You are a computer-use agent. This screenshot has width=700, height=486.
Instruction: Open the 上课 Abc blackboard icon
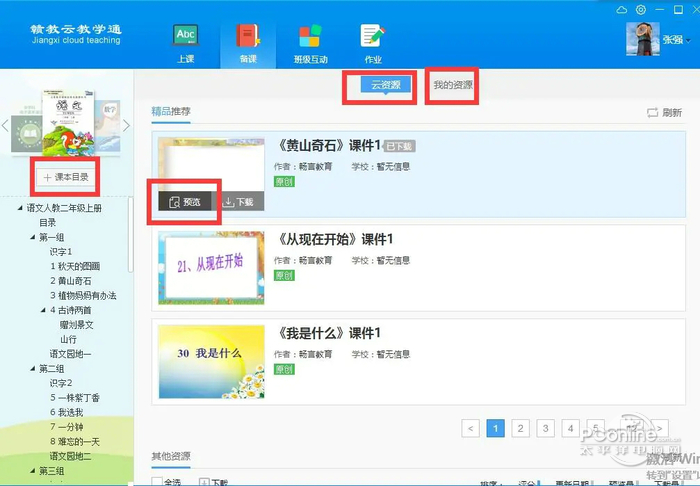tap(186, 35)
